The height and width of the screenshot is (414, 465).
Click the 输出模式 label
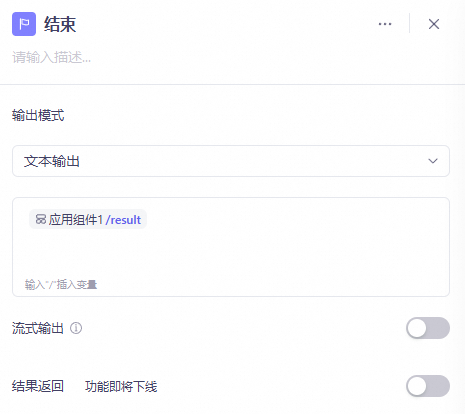[x=38, y=115]
